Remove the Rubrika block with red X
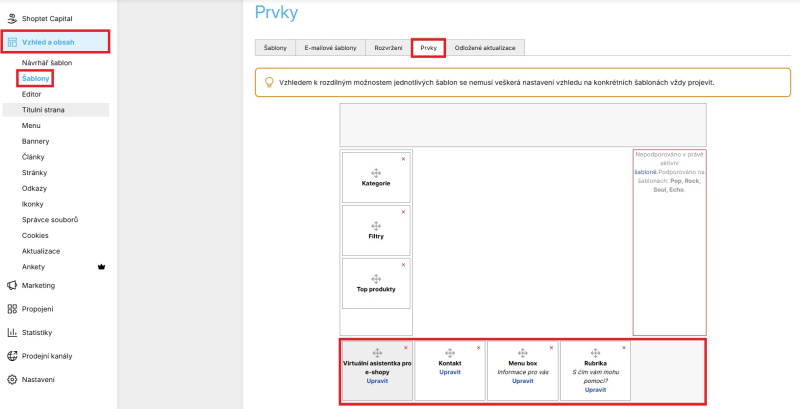Image resolution: width=800 pixels, height=409 pixels. [624, 348]
